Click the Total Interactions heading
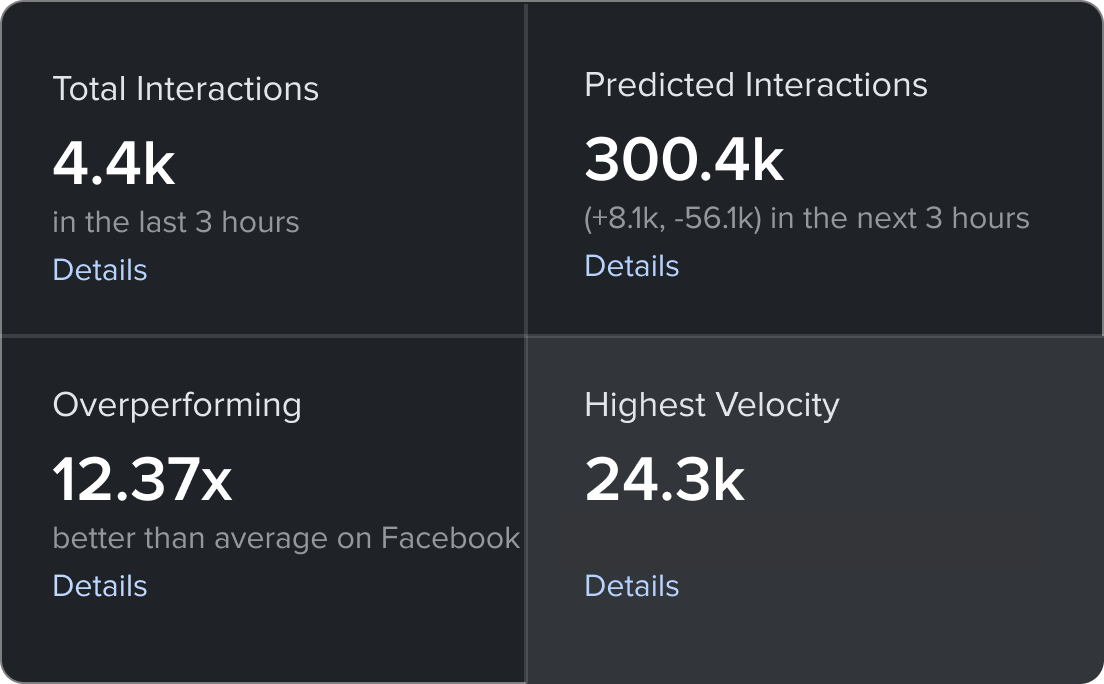Viewport: 1104px width, 684px height. pyautogui.click(x=185, y=89)
